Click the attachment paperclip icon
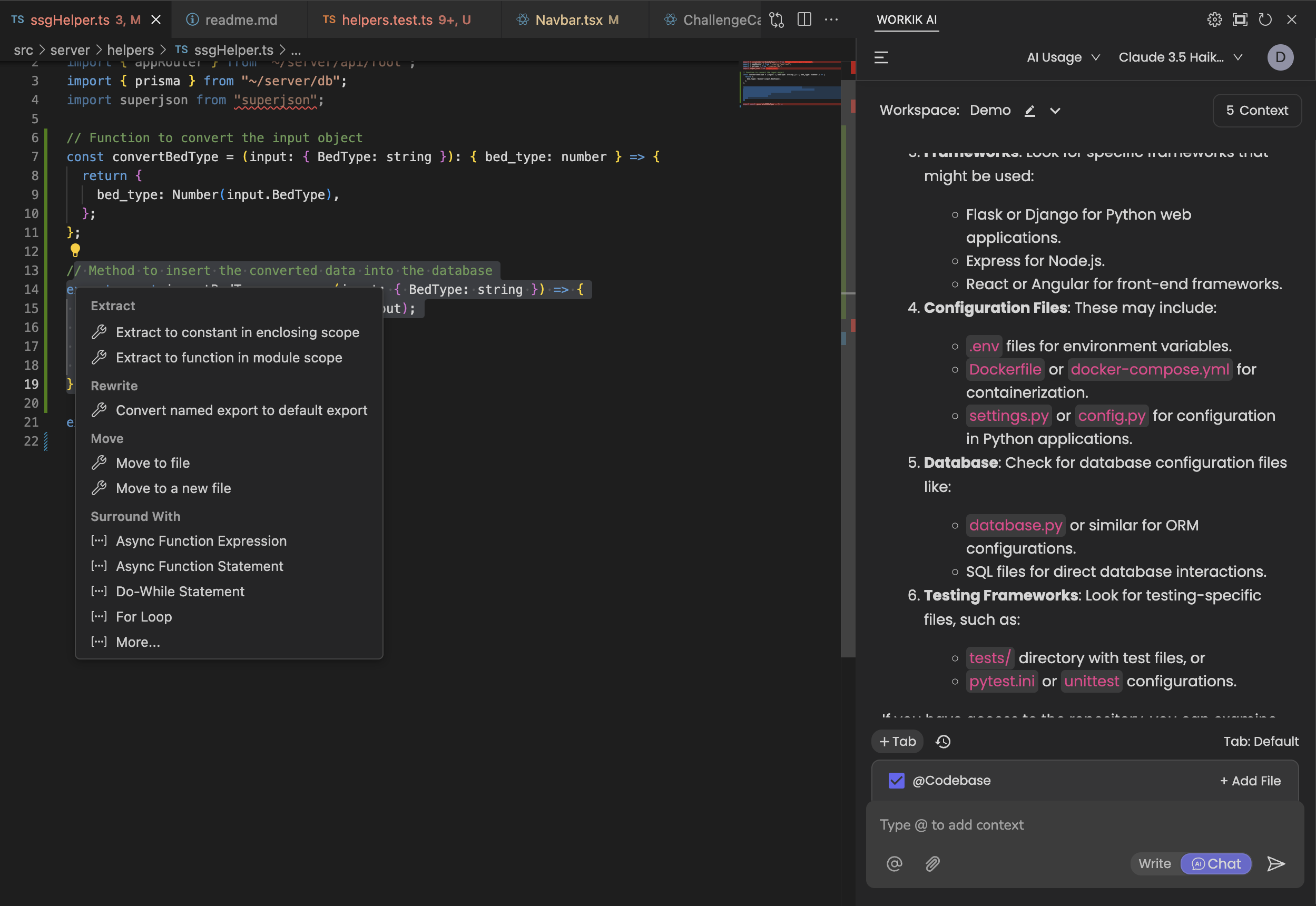Image resolution: width=1316 pixels, height=906 pixels. tap(932, 863)
